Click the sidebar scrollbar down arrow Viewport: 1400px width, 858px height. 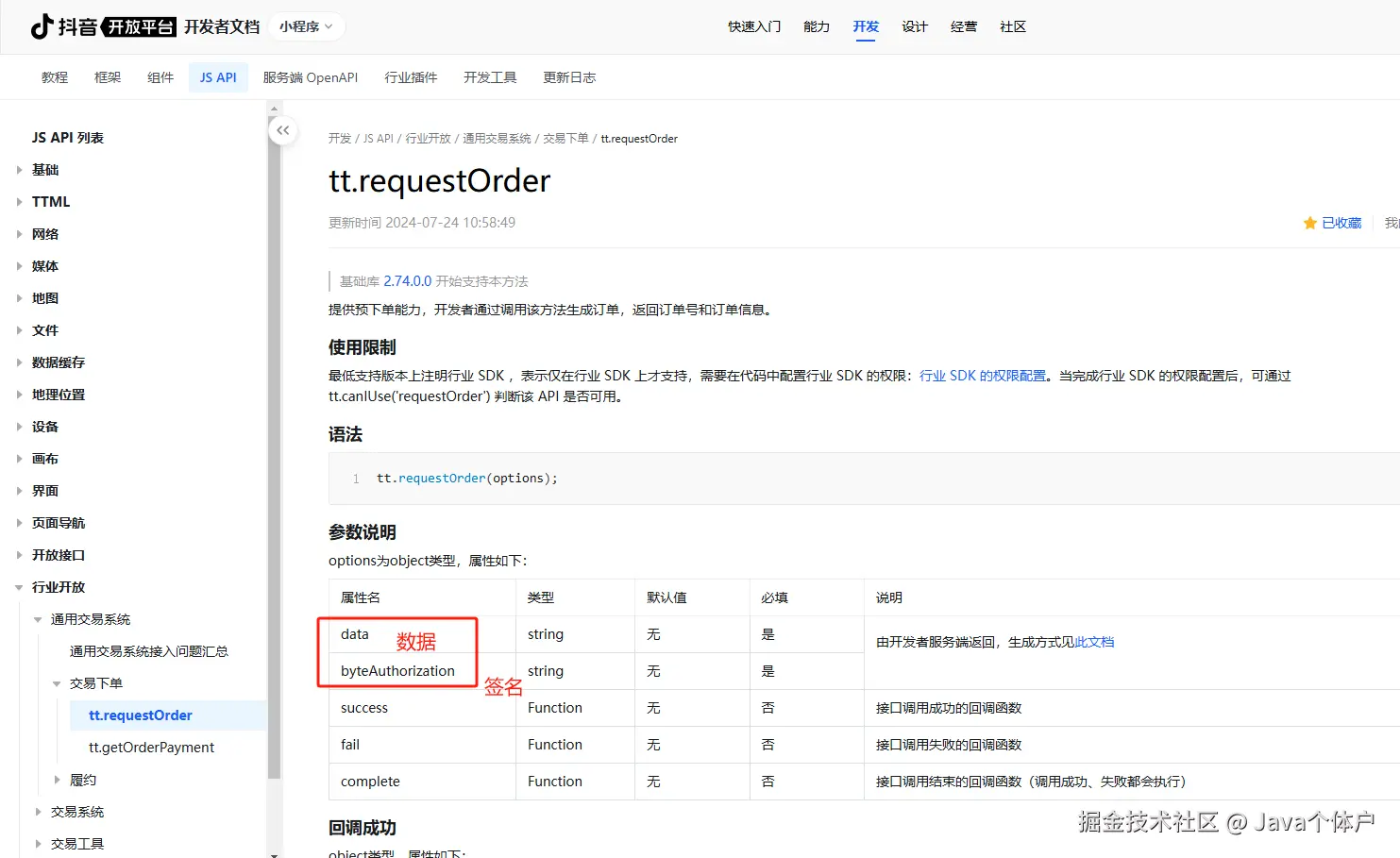click(x=275, y=854)
